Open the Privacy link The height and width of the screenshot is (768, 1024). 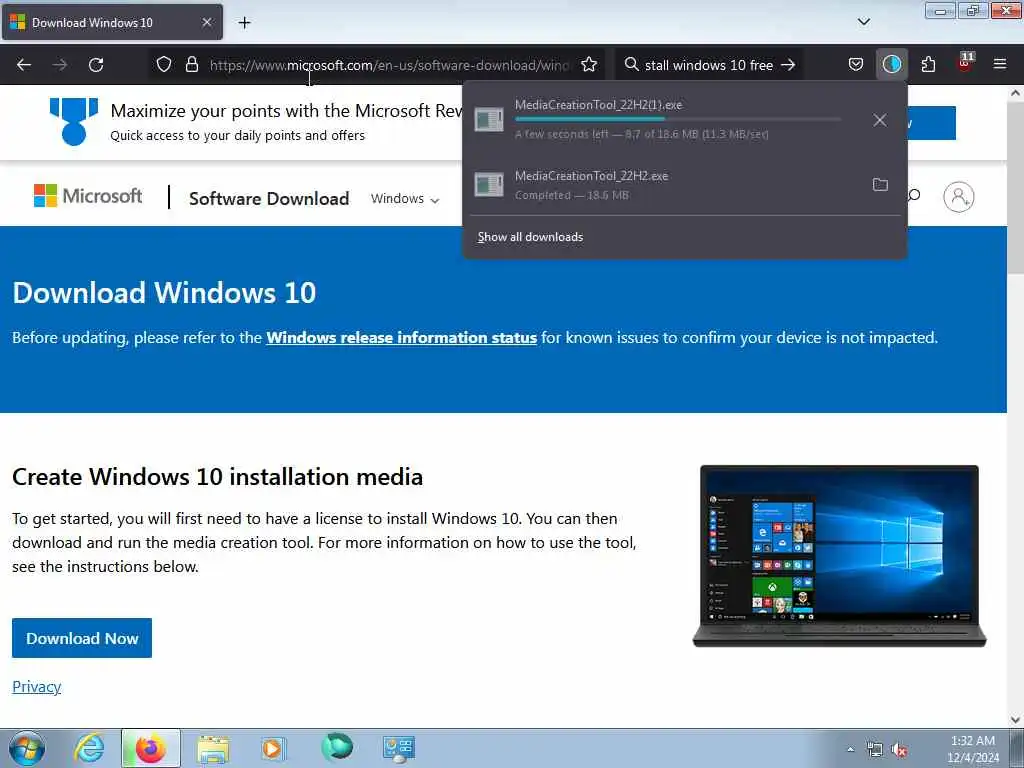pyautogui.click(x=37, y=686)
